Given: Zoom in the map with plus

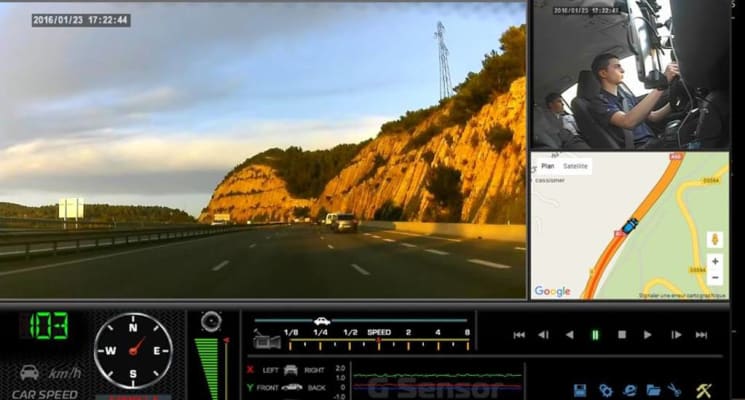Looking at the screenshot, I should 715,262.
